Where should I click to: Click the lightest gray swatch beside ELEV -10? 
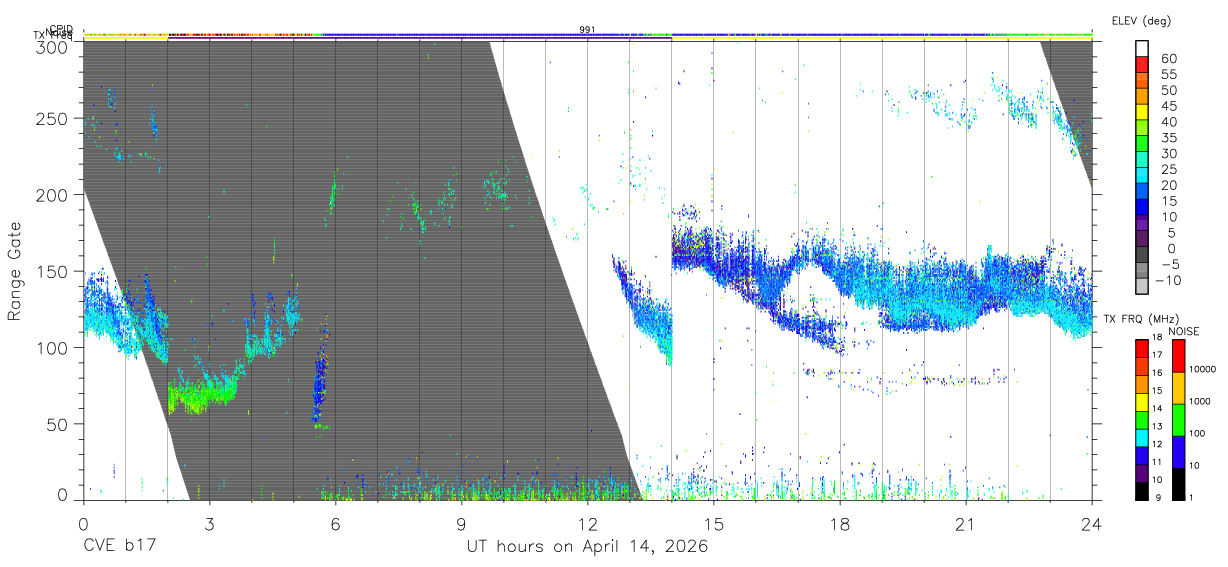(1142, 286)
